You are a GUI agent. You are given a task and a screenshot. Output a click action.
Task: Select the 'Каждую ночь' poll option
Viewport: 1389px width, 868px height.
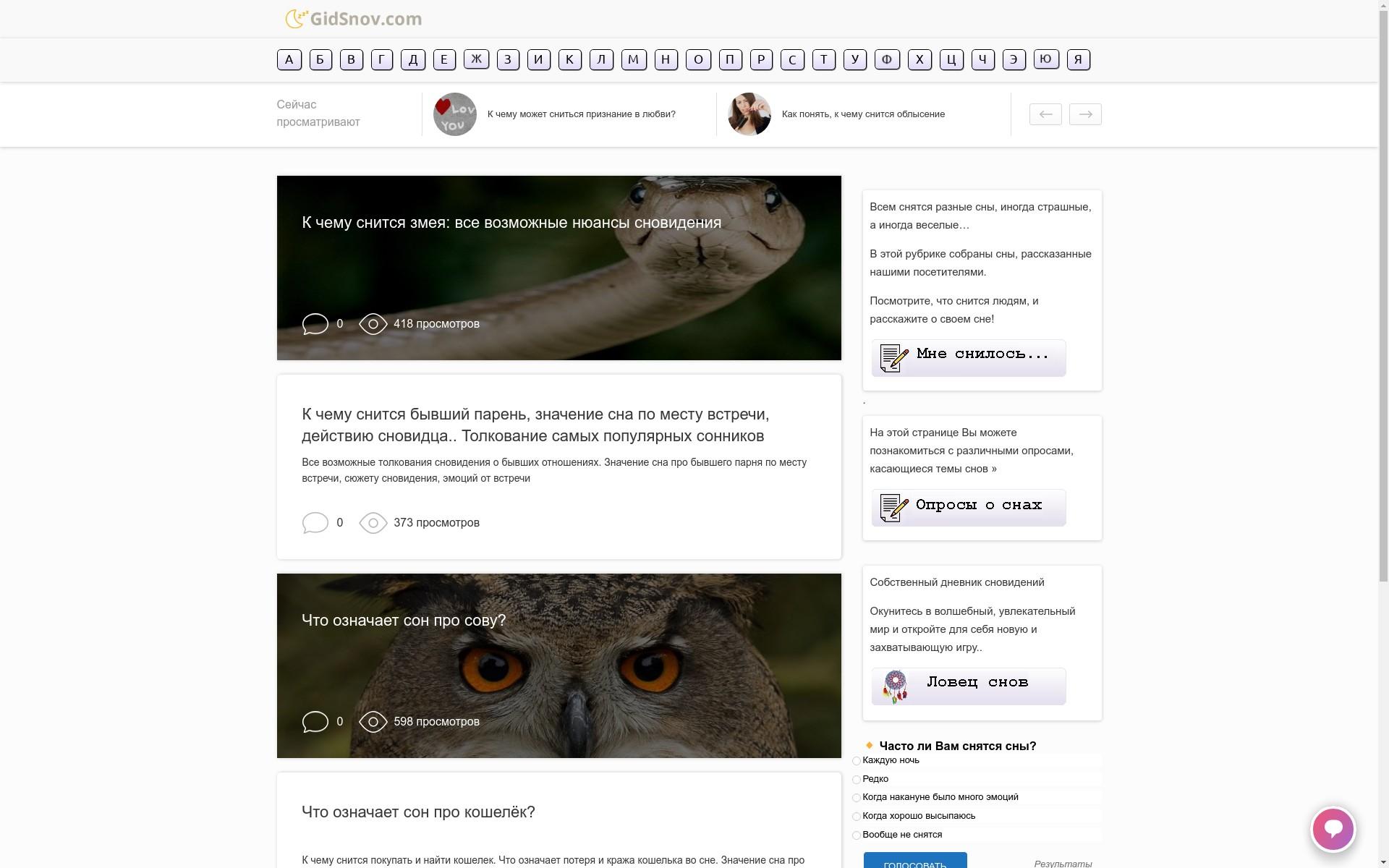coord(856,761)
